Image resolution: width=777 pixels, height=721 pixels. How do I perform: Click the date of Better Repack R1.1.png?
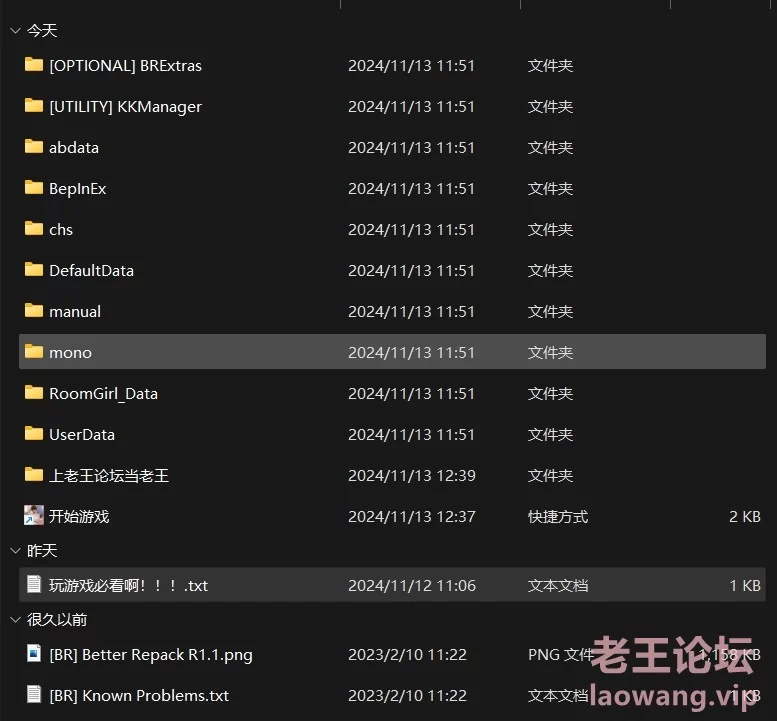point(407,655)
